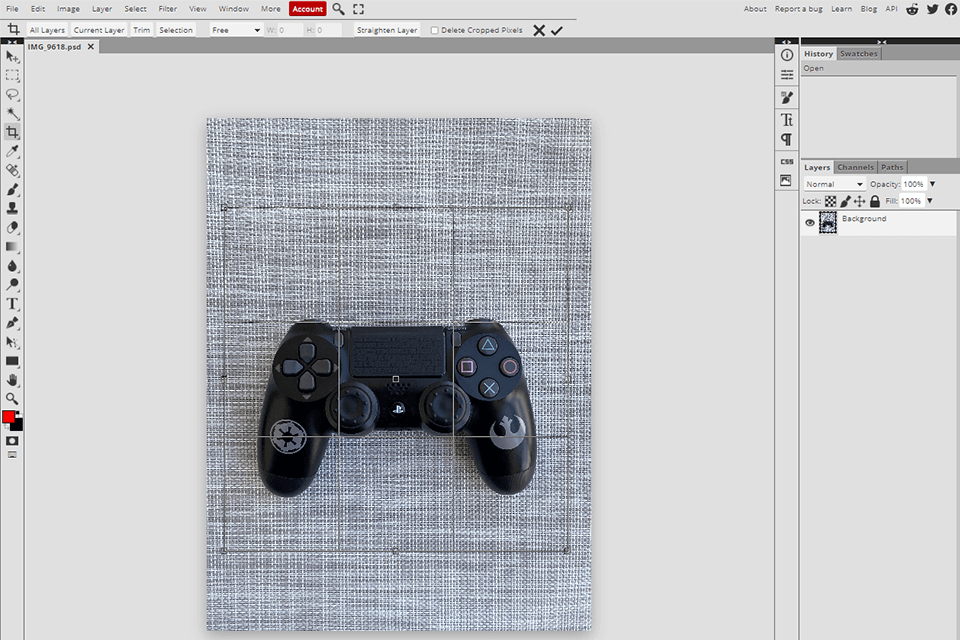Toggle lock position

pos(860,201)
